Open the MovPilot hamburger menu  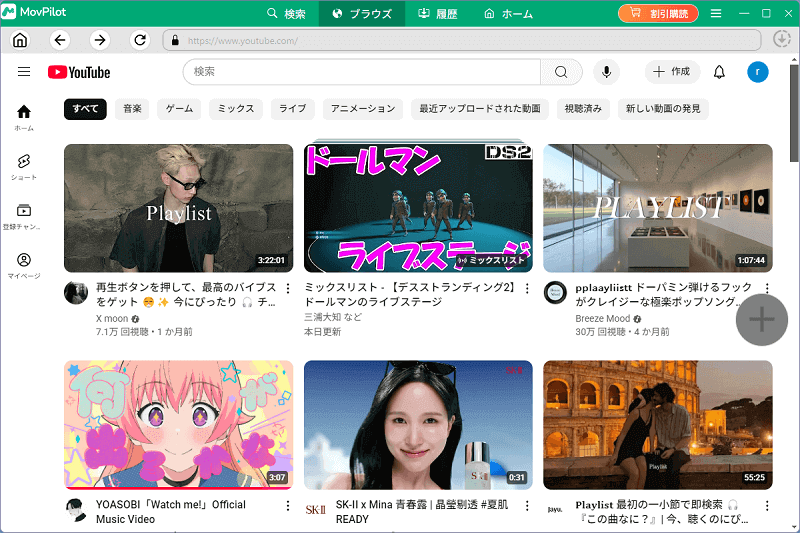716,13
